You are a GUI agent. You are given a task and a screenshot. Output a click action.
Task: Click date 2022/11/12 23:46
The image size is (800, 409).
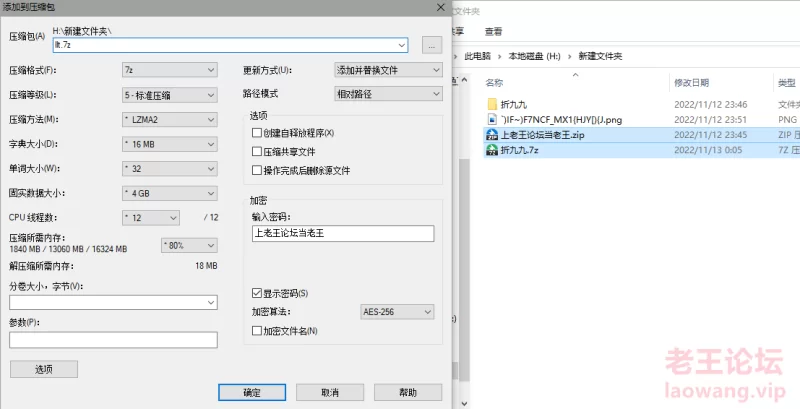click(x=711, y=105)
